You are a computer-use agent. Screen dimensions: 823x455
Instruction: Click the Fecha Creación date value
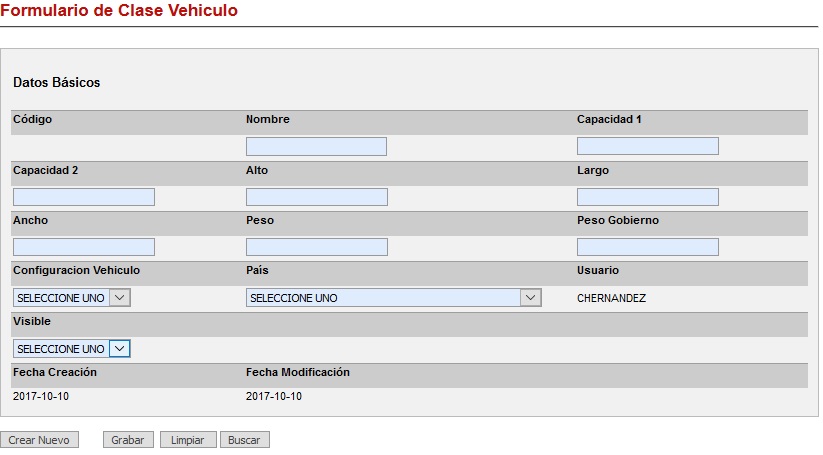tap(41, 396)
